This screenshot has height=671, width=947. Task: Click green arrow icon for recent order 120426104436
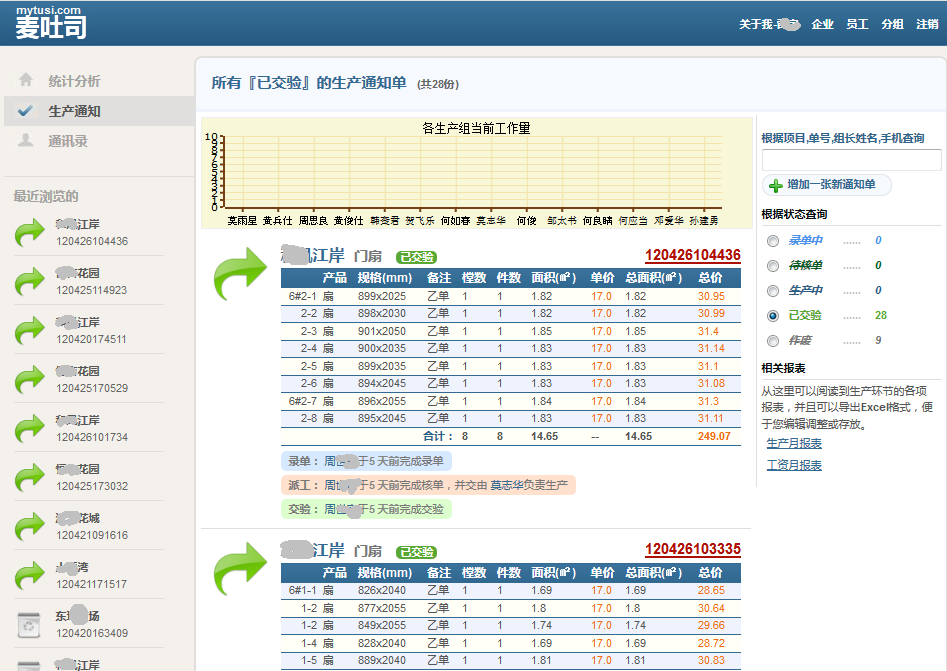pyautogui.click(x=31, y=233)
